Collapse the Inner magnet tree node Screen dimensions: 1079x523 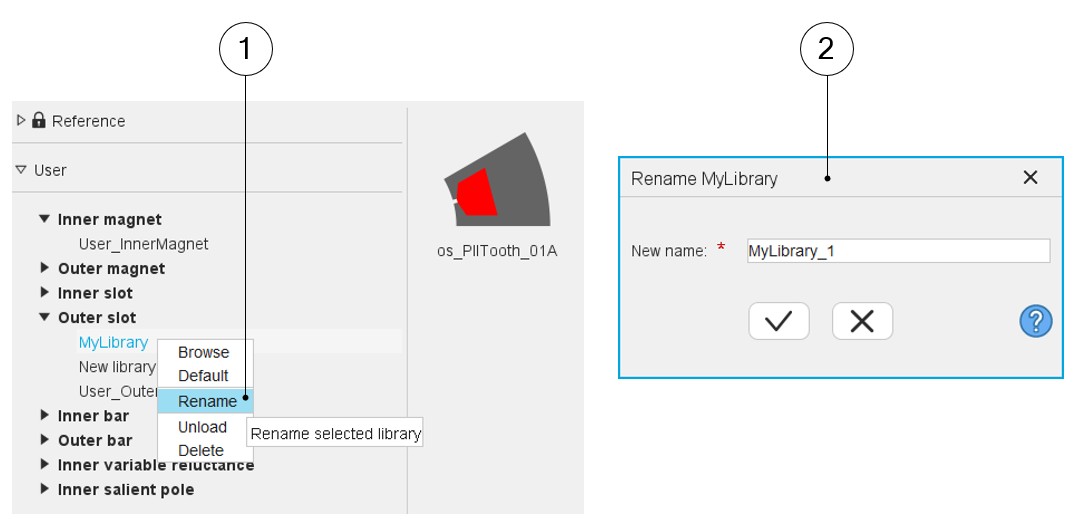coord(44,219)
